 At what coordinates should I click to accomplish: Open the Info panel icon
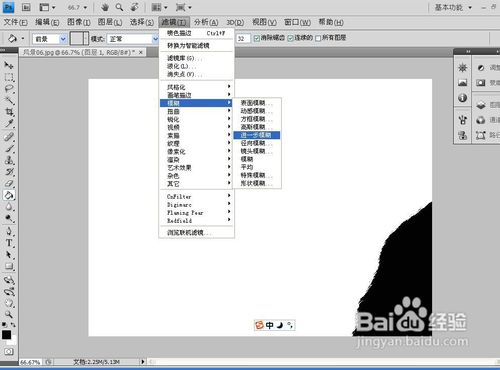pyautogui.click(x=462, y=98)
